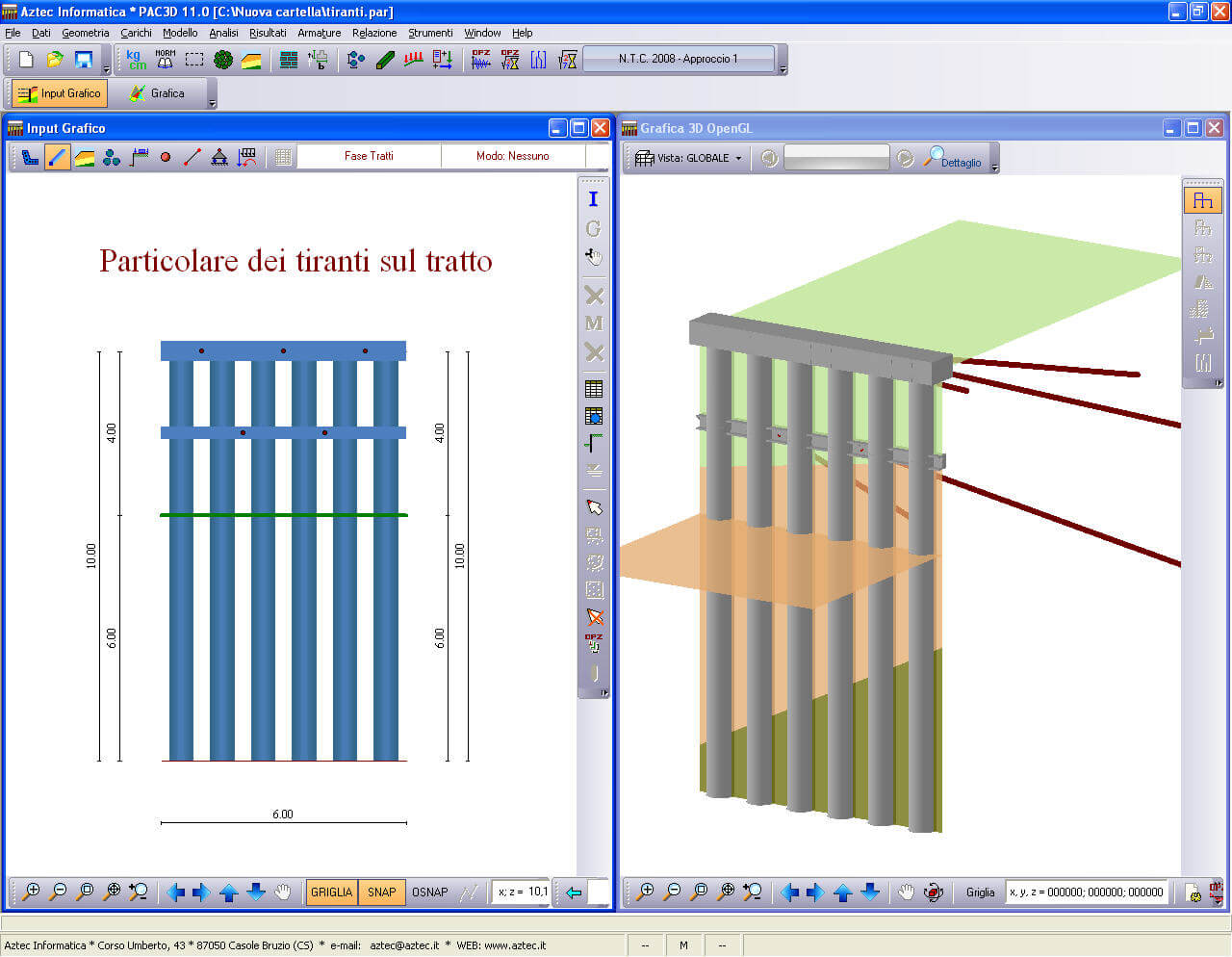This screenshot has width=1232, height=957.
Task: Open the NORM normative settings icon
Action: pos(166,60)
